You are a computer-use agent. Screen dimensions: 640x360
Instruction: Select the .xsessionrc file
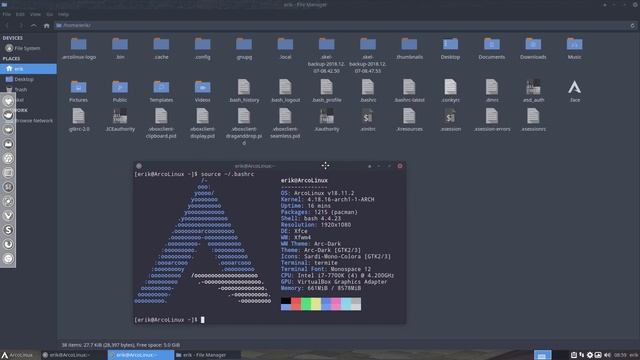click(533, 121)
